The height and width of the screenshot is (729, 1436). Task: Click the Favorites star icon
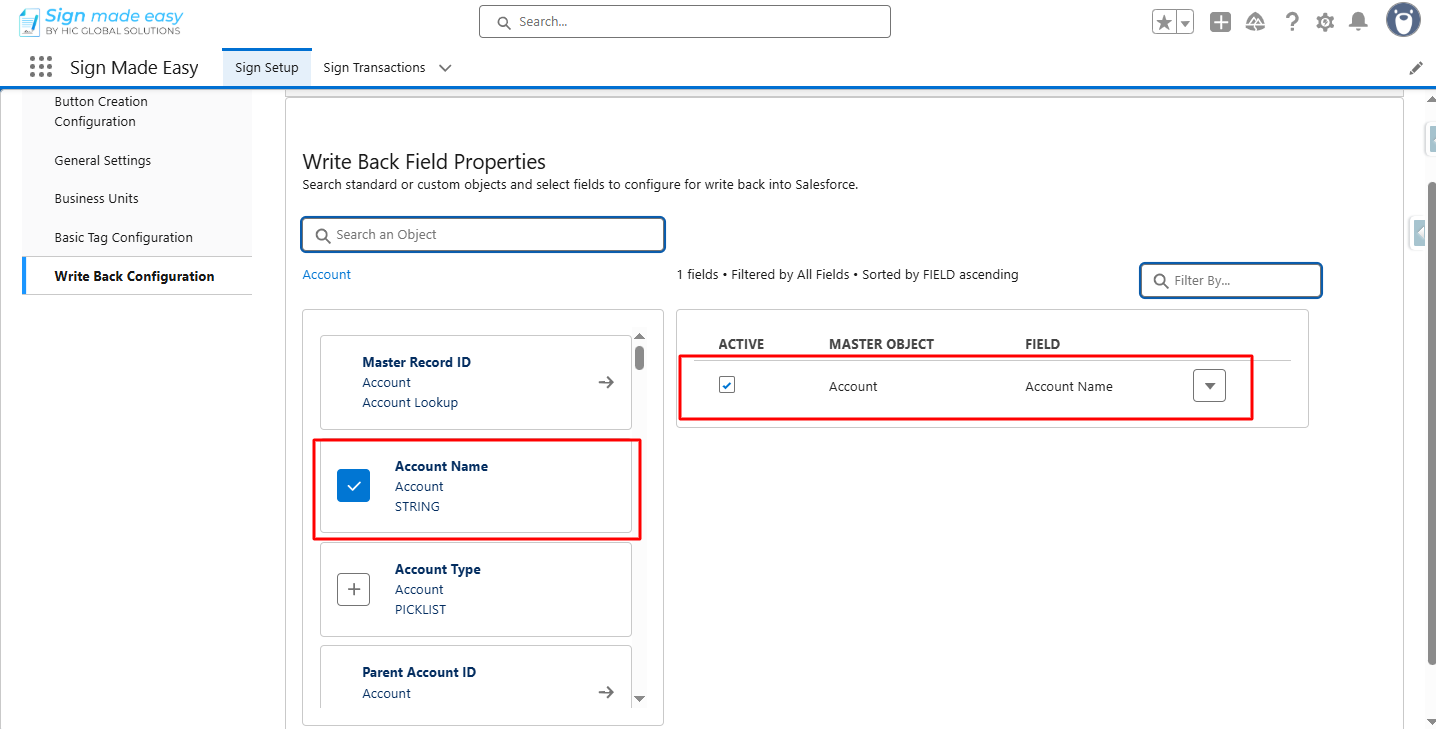(x=1163, y=22)
